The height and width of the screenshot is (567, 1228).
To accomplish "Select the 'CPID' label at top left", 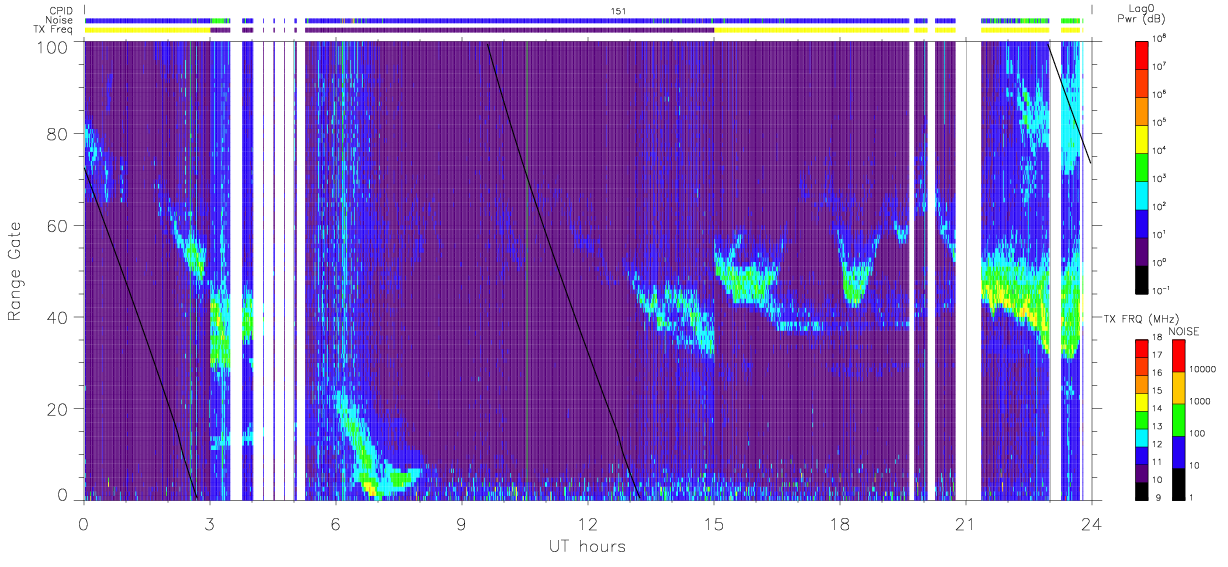I will pos(61,10).
